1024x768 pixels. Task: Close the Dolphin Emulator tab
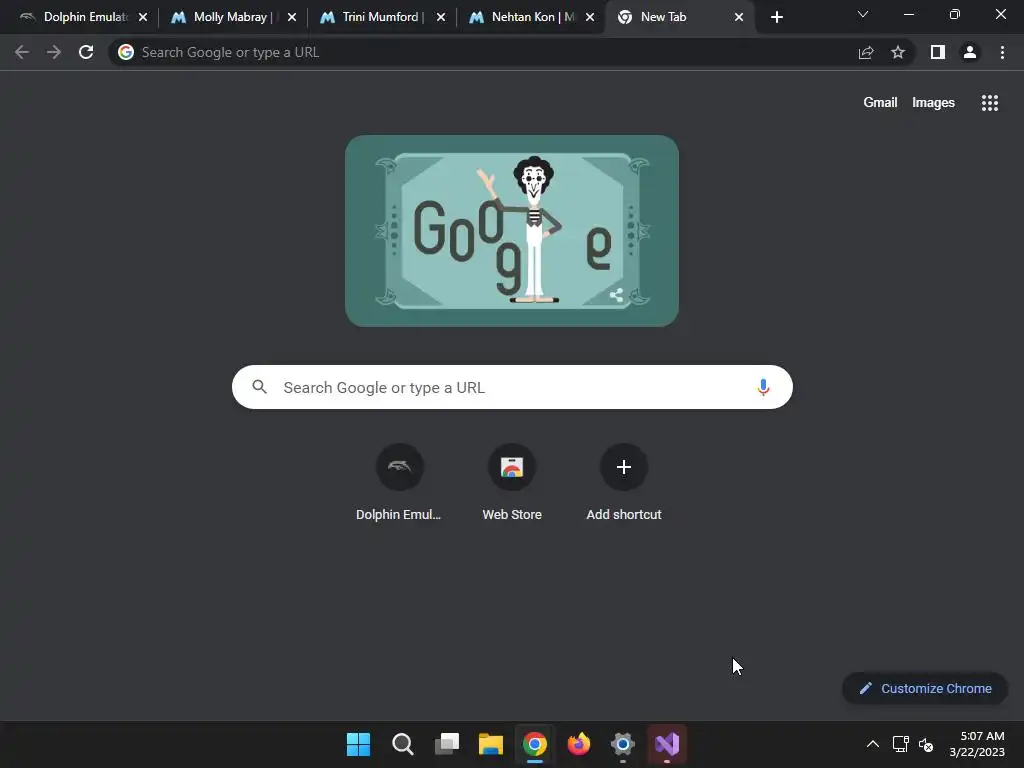(x=143, y=17)
